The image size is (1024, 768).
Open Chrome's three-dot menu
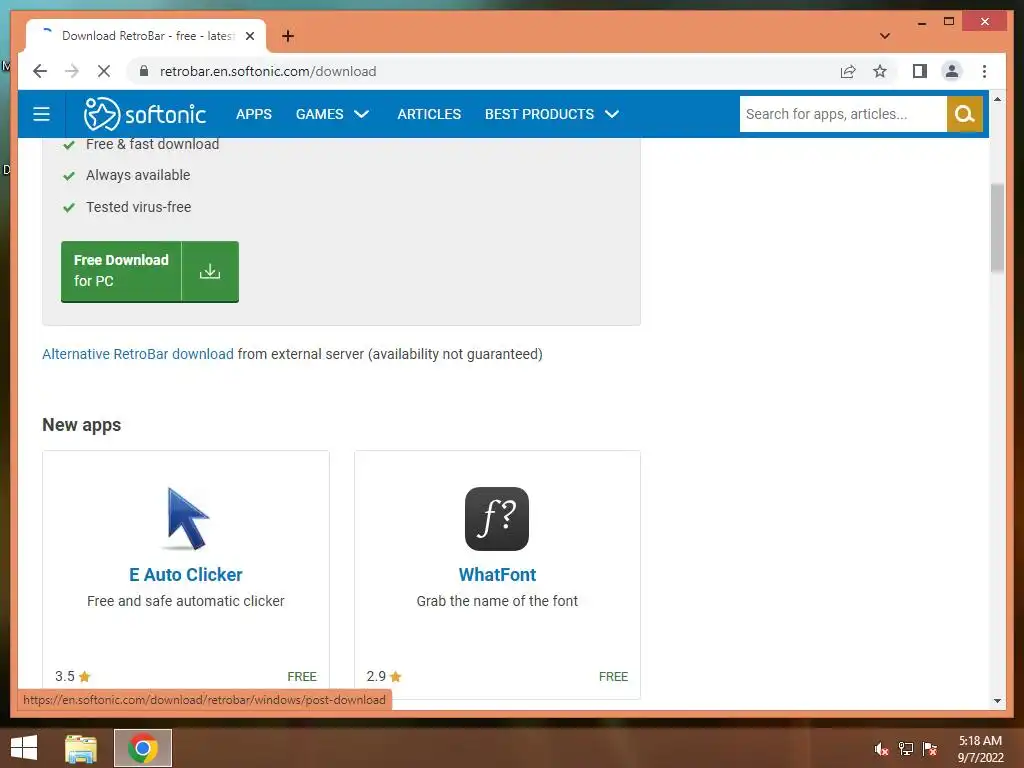[984, 71]
